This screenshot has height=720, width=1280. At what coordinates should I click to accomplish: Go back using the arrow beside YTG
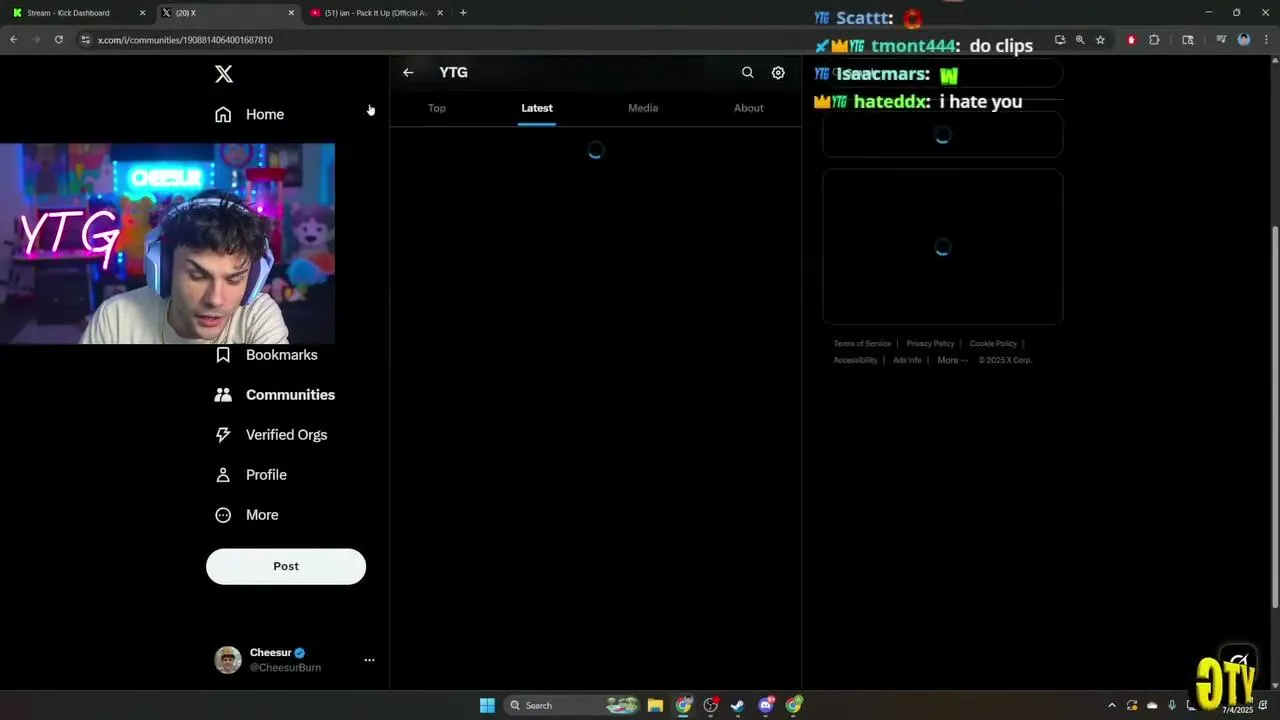tap(408, 72)
